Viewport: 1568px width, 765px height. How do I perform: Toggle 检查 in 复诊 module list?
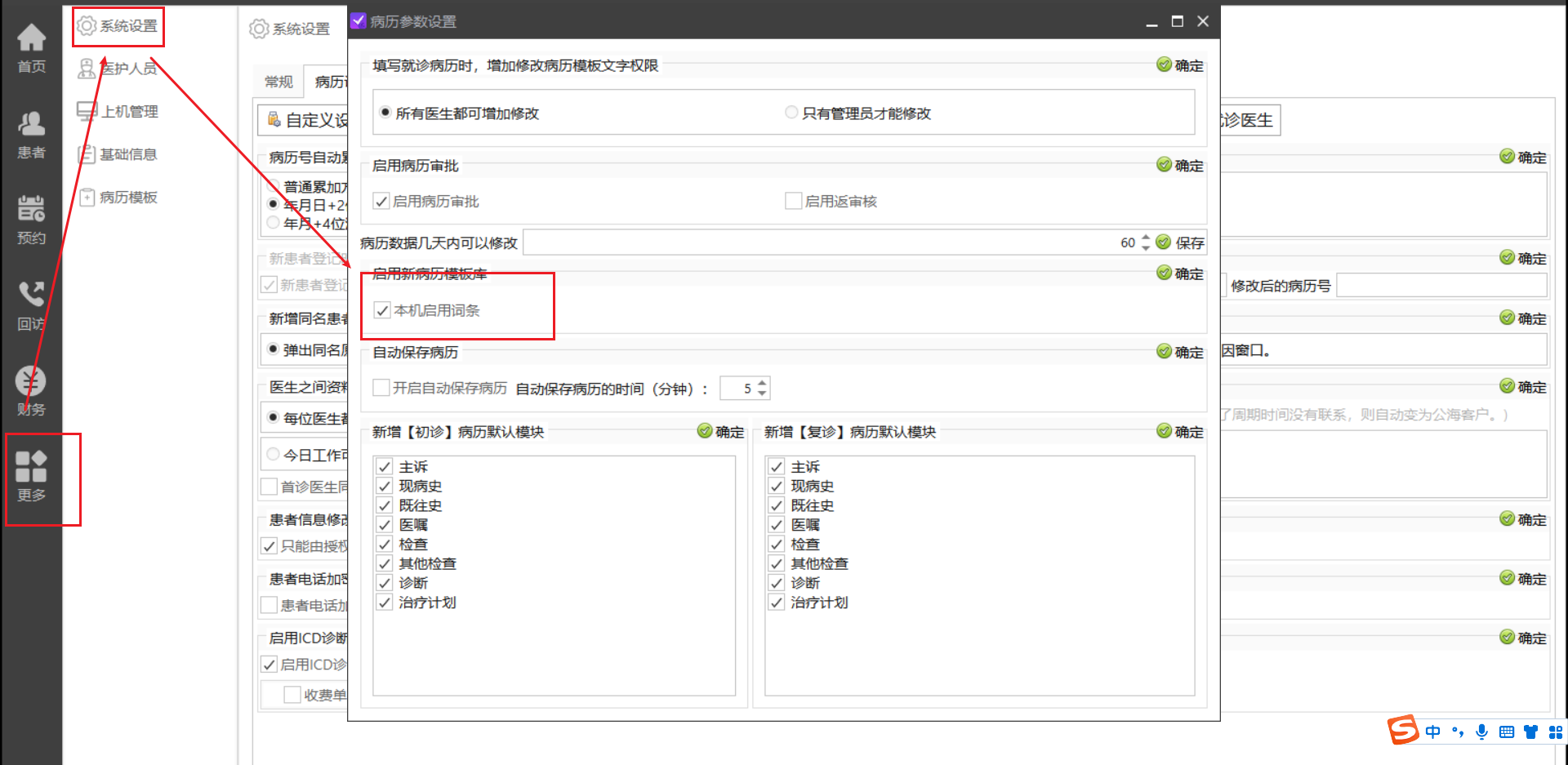[777, 544]
